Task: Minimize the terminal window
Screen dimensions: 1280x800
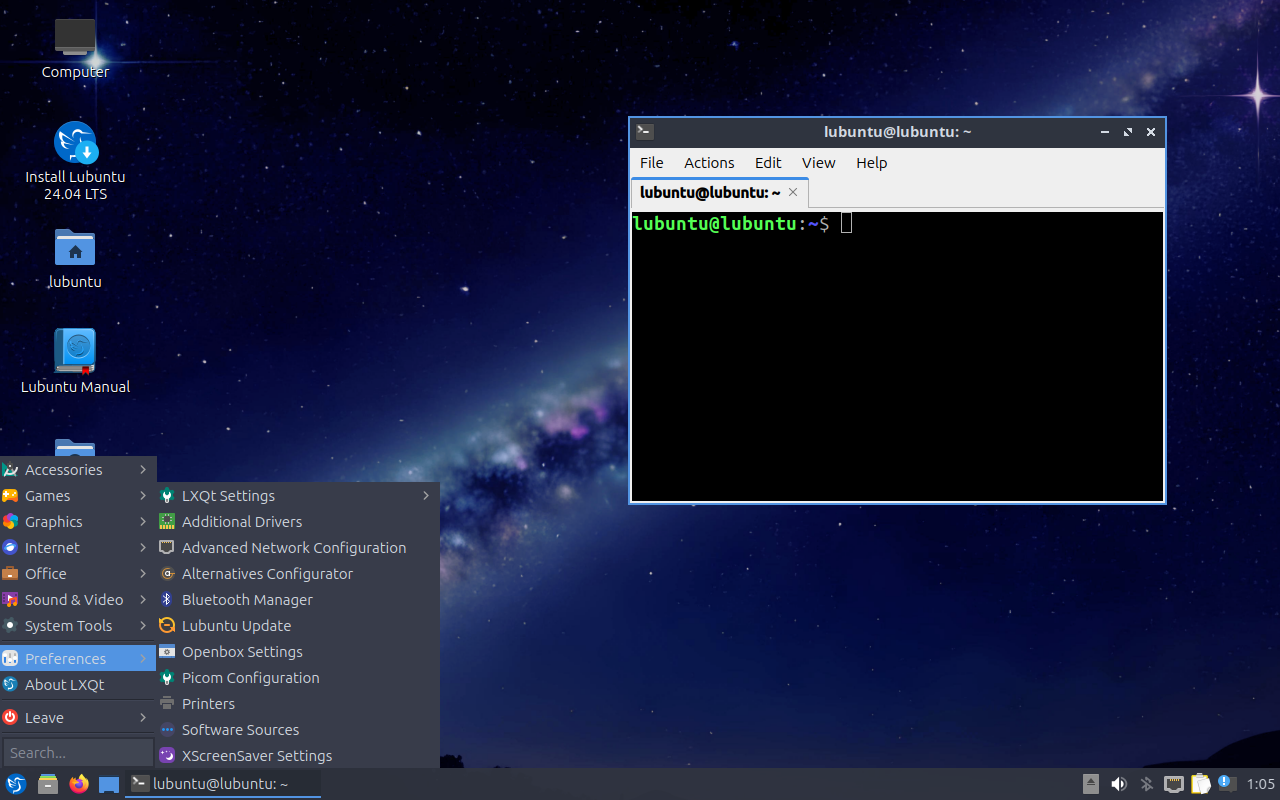Action: click(x=1105, y=132)
